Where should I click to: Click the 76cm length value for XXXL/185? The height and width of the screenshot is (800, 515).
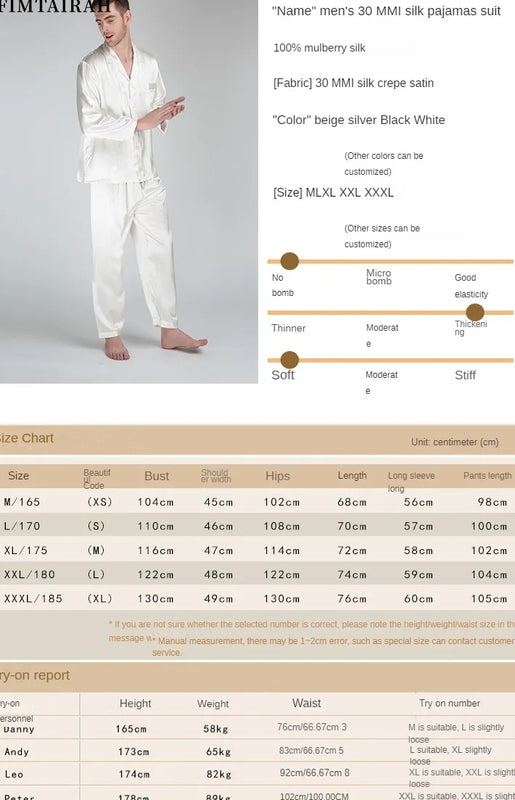(352, 598)
